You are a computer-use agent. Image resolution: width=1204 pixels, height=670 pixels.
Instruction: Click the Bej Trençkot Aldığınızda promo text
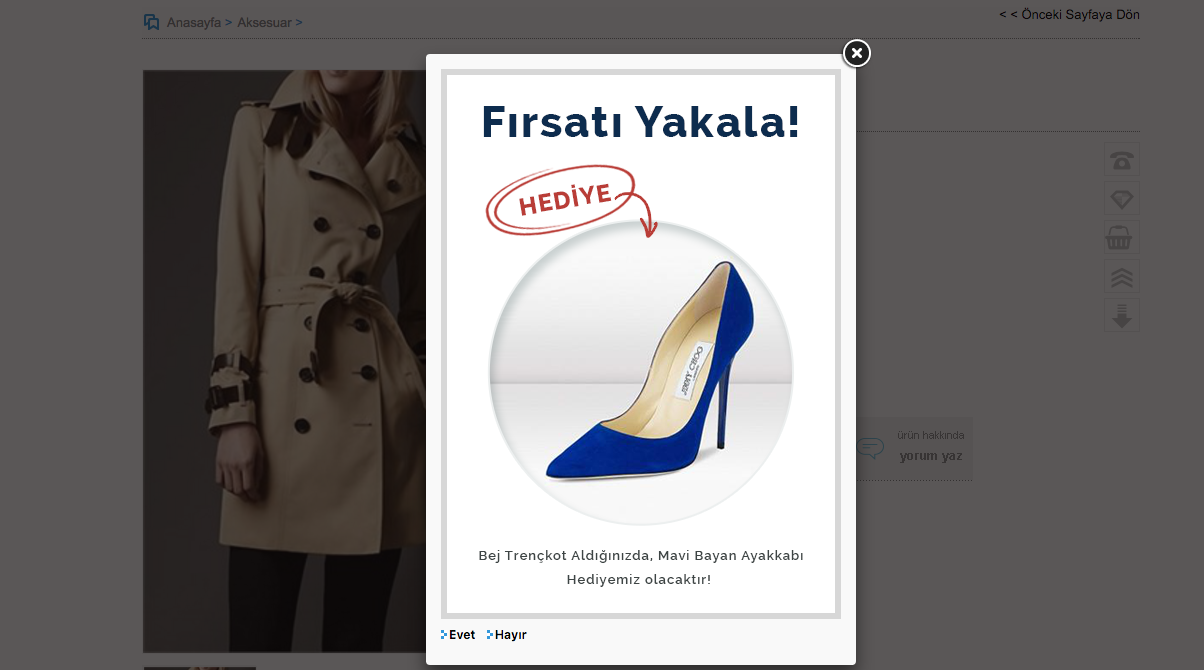(641, 556)
